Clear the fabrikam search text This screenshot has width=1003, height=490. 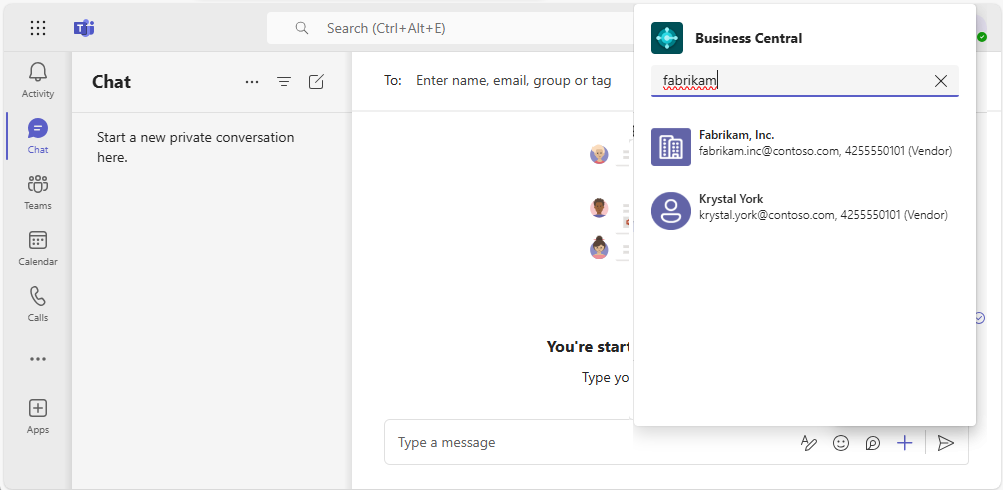pos(940,81)
